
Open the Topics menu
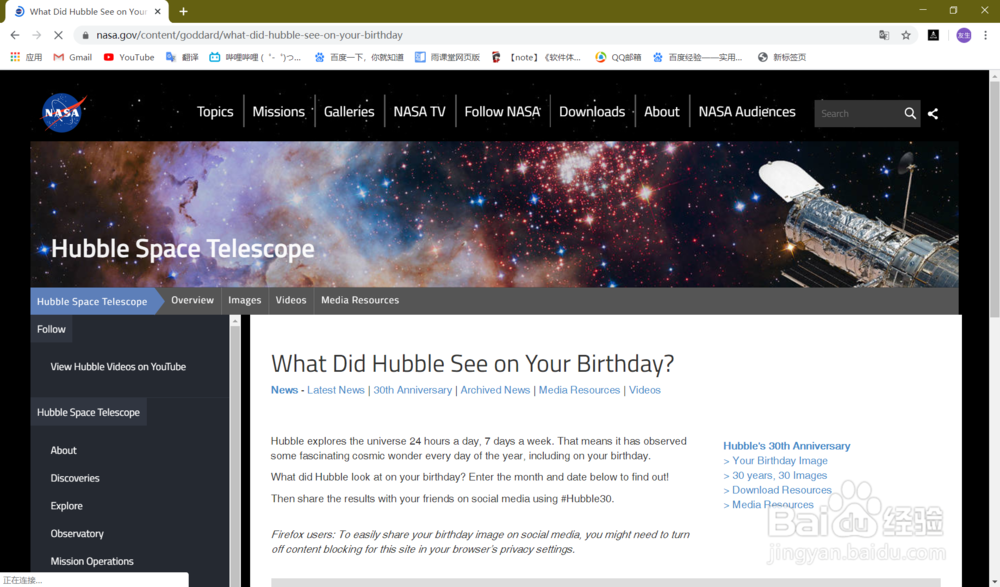215,112
